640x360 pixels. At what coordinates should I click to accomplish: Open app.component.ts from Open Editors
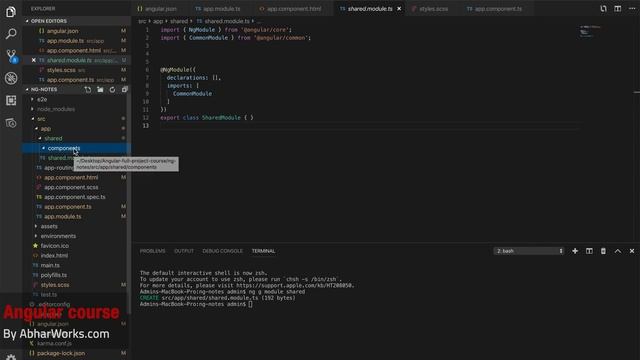pos(76,80)
